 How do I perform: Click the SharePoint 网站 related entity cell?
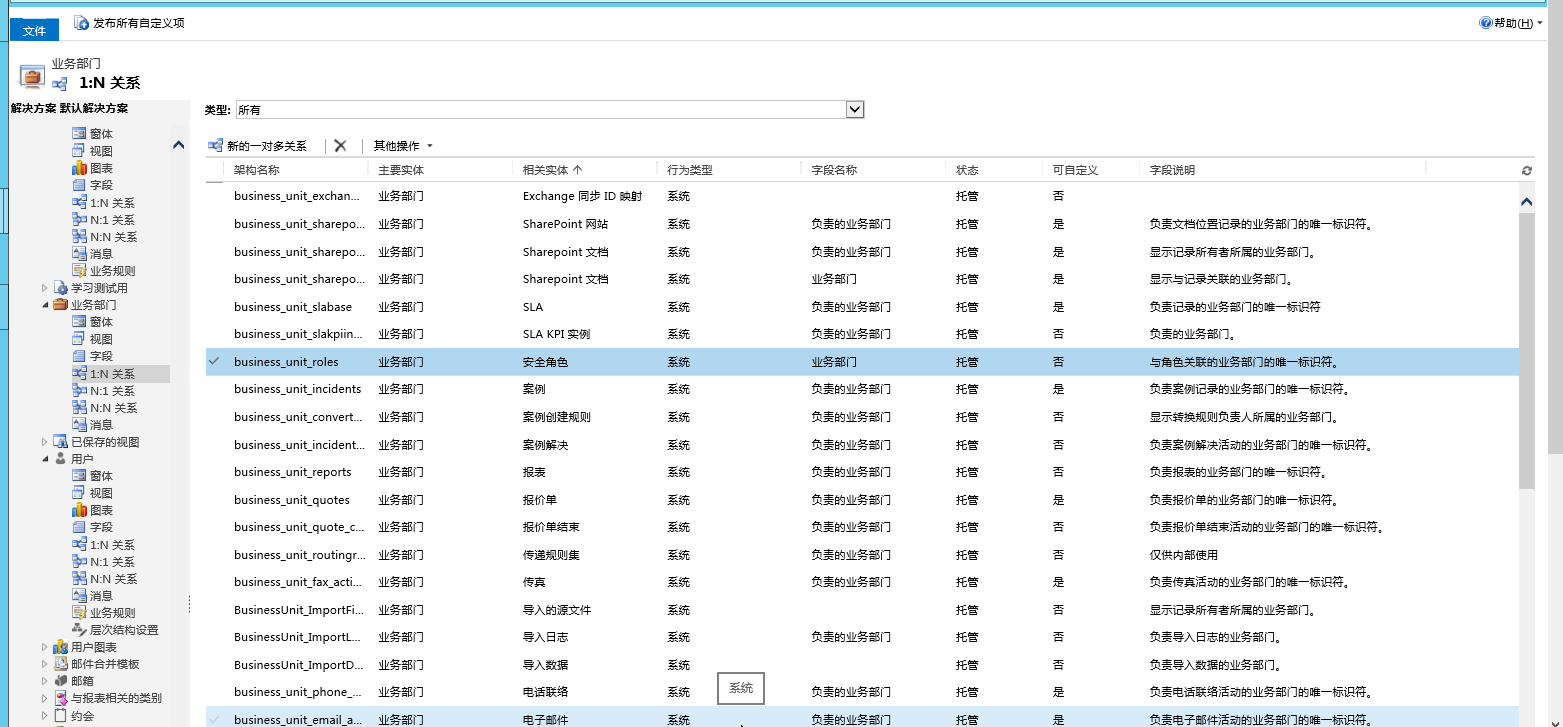565,224
